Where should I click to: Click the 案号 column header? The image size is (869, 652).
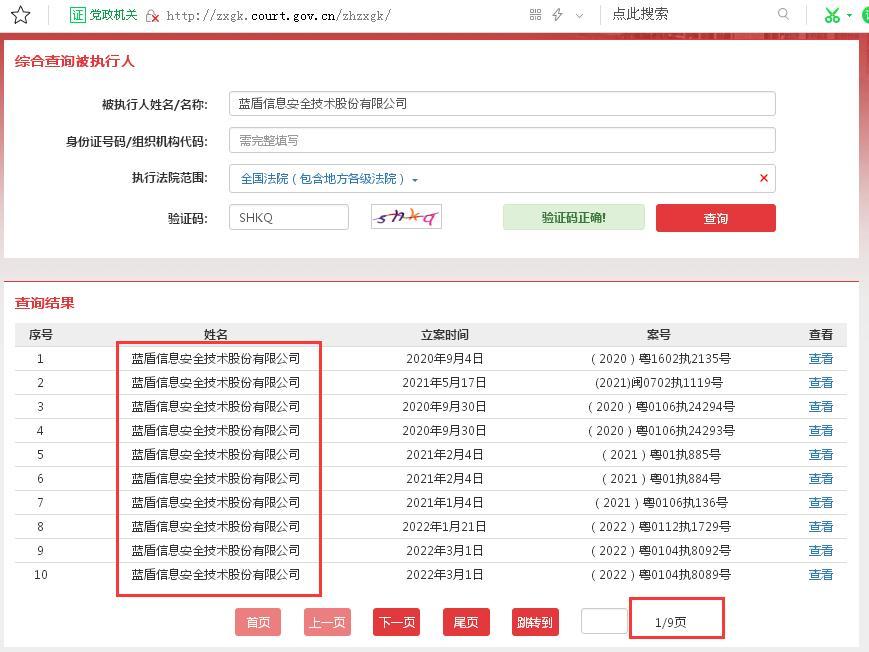coord(659,334)
